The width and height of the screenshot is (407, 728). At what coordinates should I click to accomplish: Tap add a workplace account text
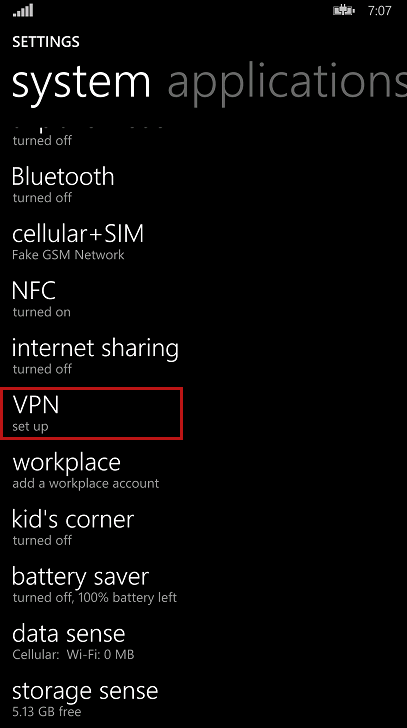click(86, 483)
